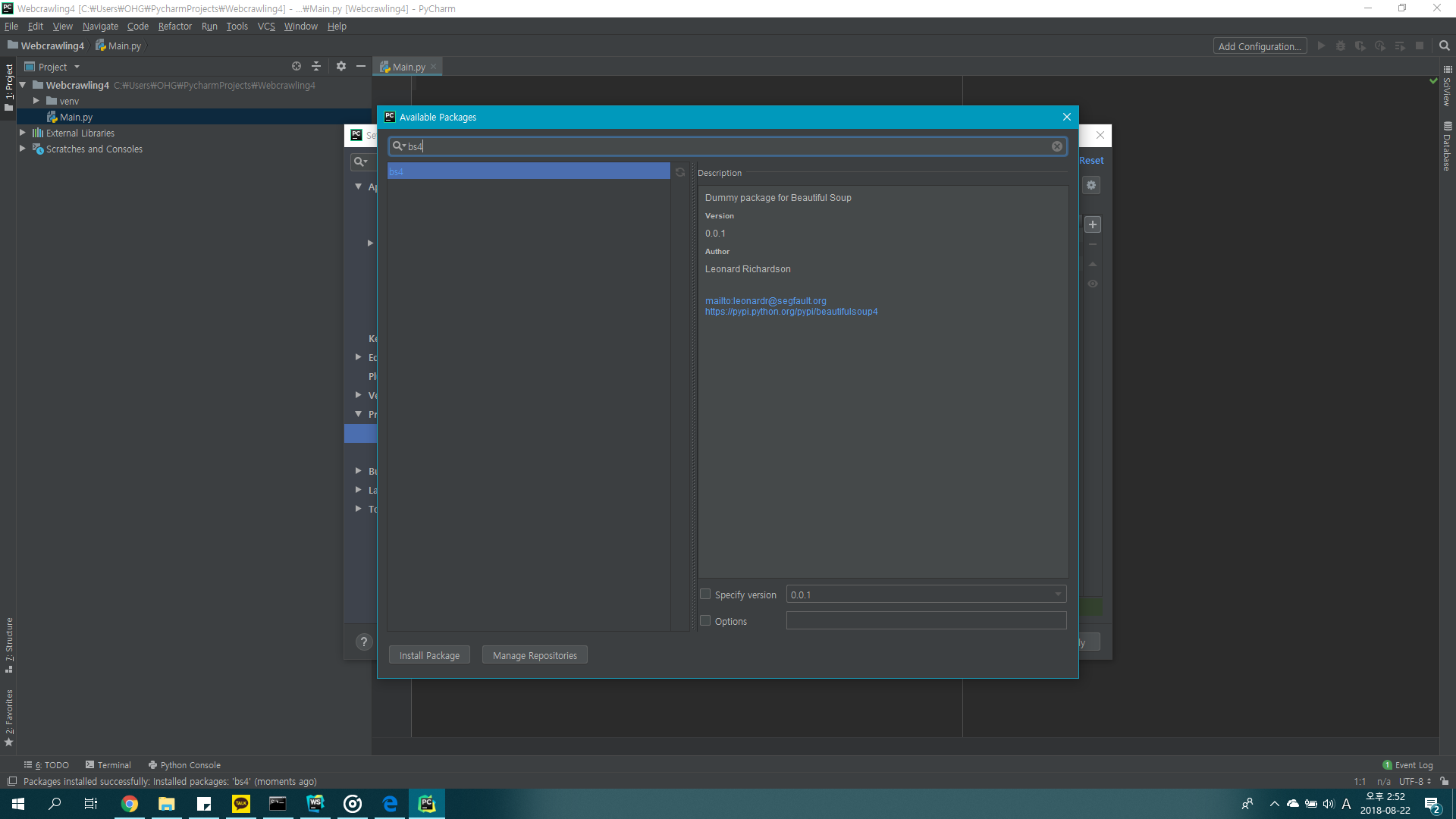Open File Explorer from taskbar

click(167, 804)
